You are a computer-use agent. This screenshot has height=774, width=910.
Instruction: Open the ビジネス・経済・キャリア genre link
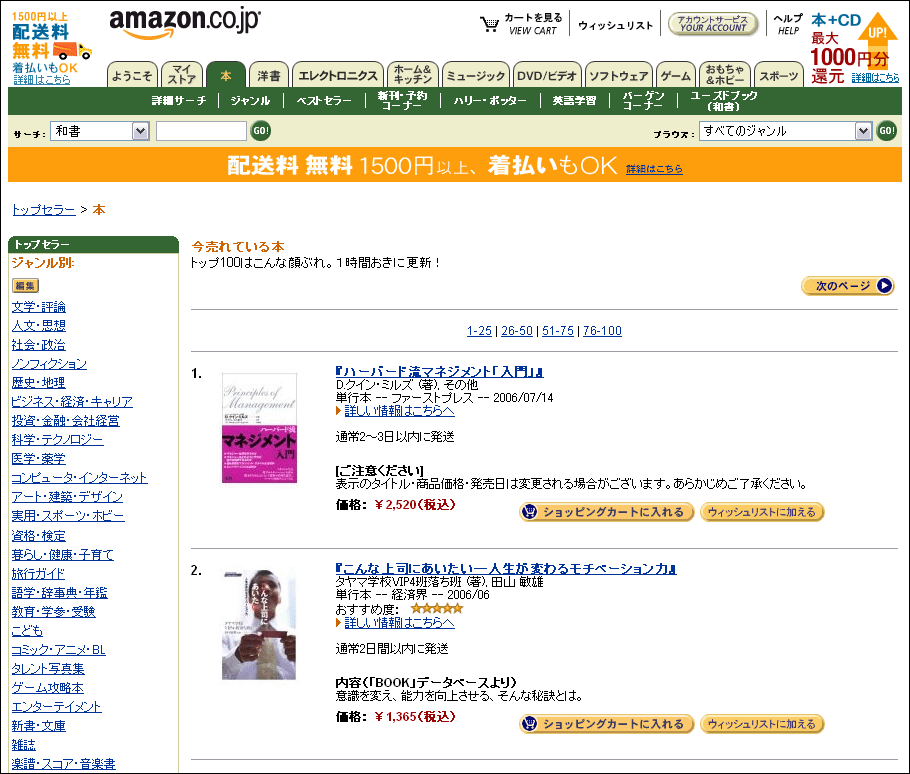(72, 402)
